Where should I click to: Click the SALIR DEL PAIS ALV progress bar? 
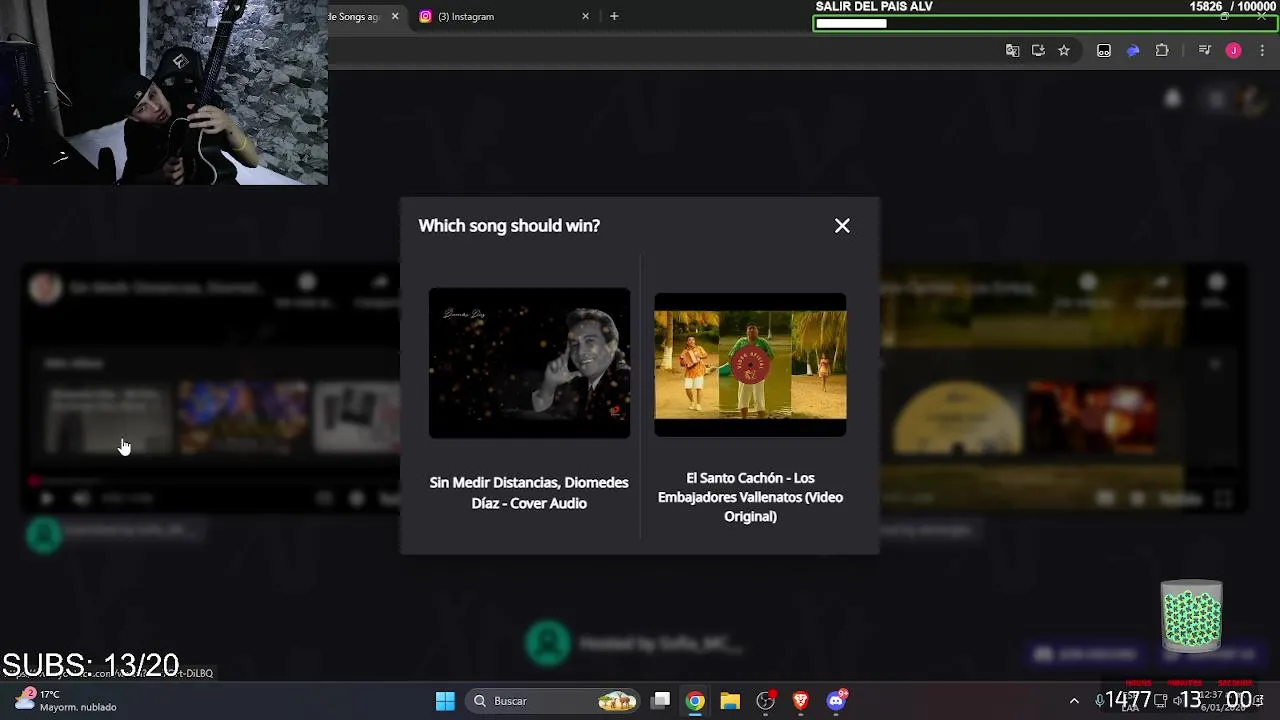(x=1044, y=23)
